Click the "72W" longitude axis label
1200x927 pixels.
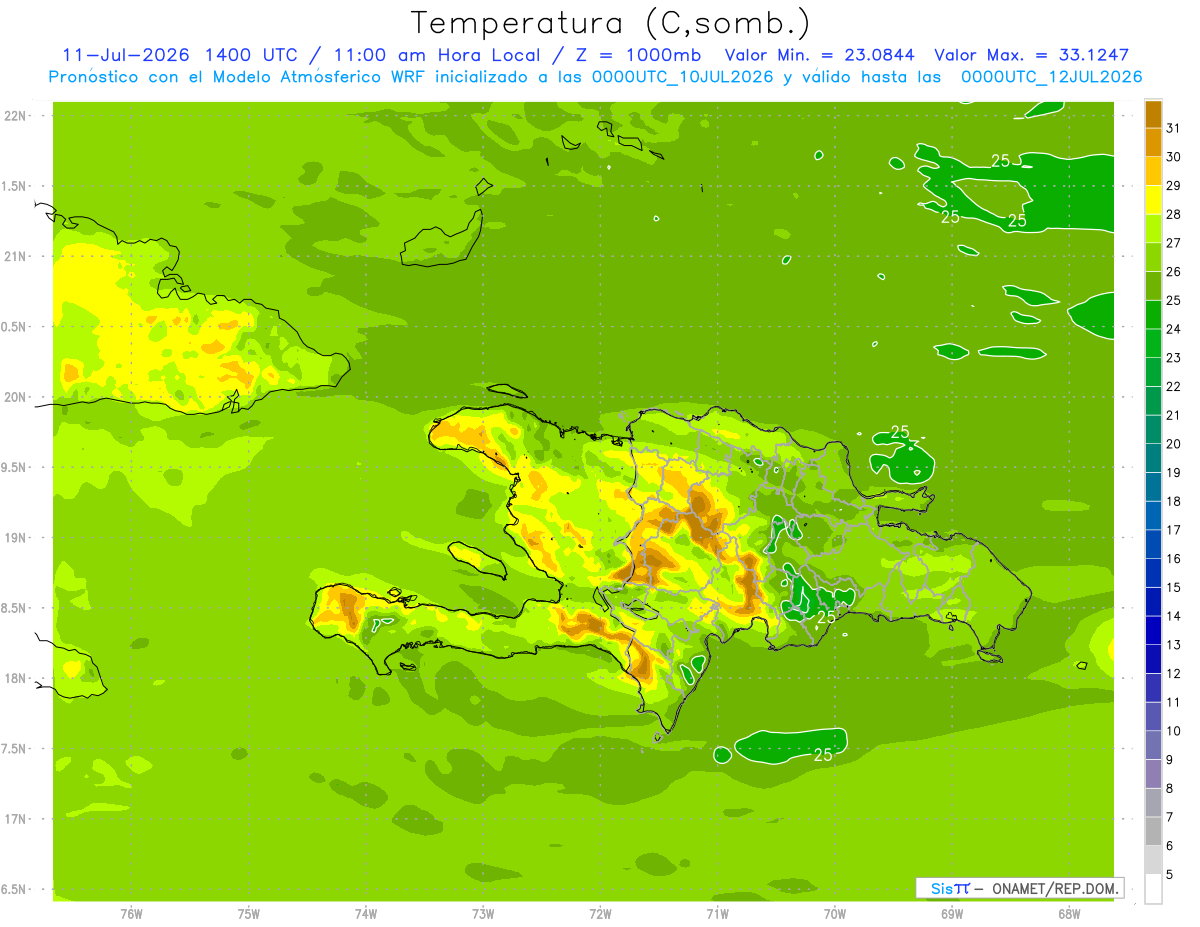point(600,913)
